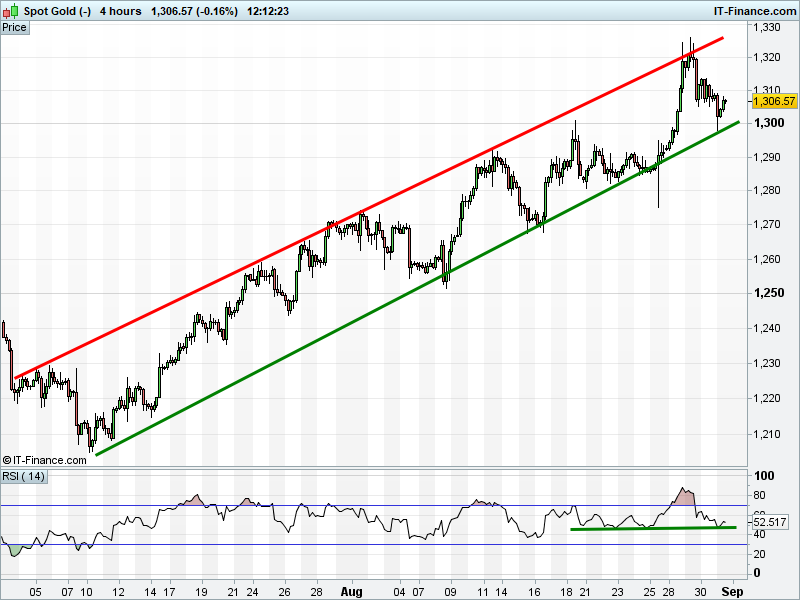Click the 1,320 price axis label
The width and height of the screenshot is (800, 600).
[767, 58]
